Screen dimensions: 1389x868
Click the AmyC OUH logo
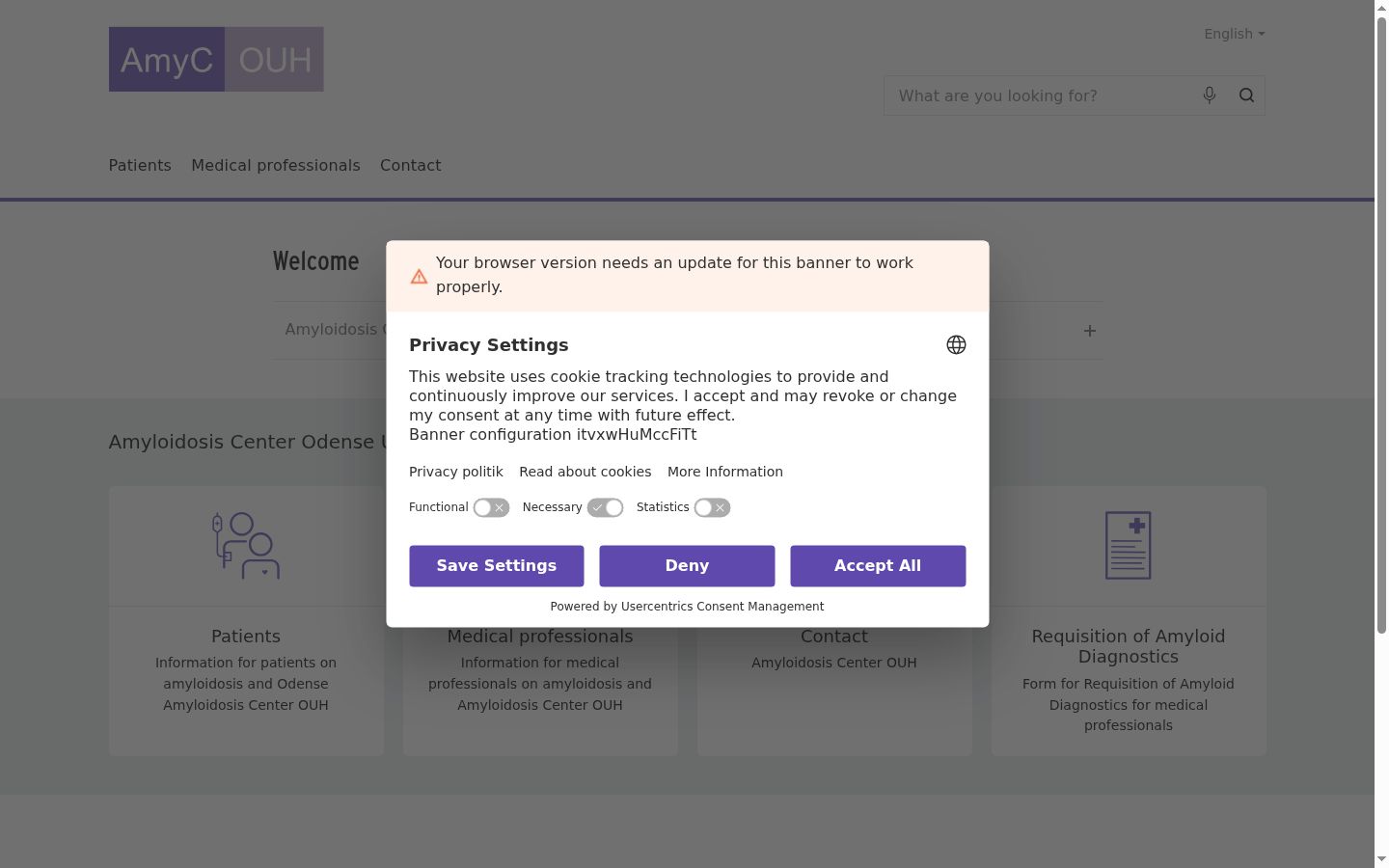(x=216, y=59)
